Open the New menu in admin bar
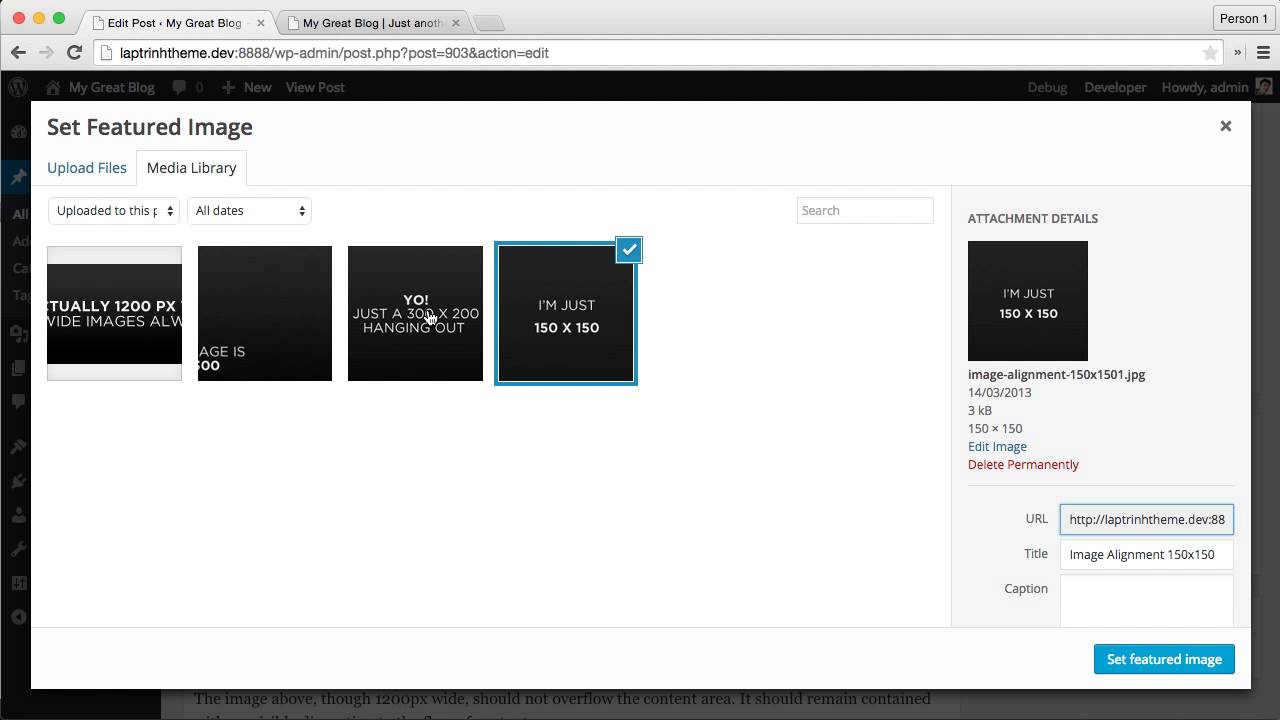This screenshot has height=720, width=1280. coord(246,87)
